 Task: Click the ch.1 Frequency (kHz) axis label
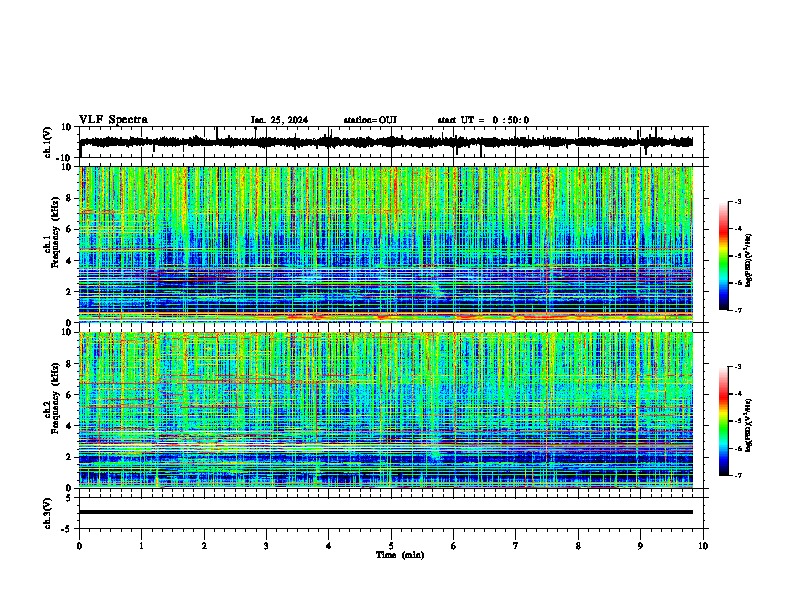[54, 233]
